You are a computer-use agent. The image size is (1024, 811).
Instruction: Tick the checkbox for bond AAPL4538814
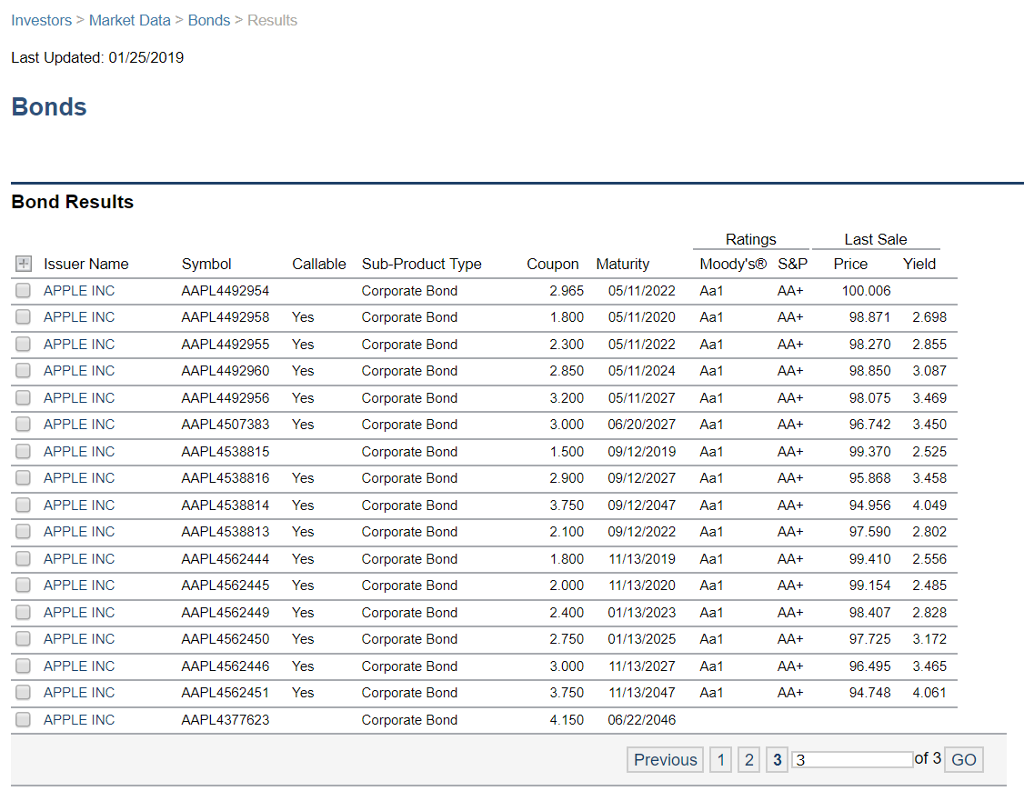tap(23, 505)
